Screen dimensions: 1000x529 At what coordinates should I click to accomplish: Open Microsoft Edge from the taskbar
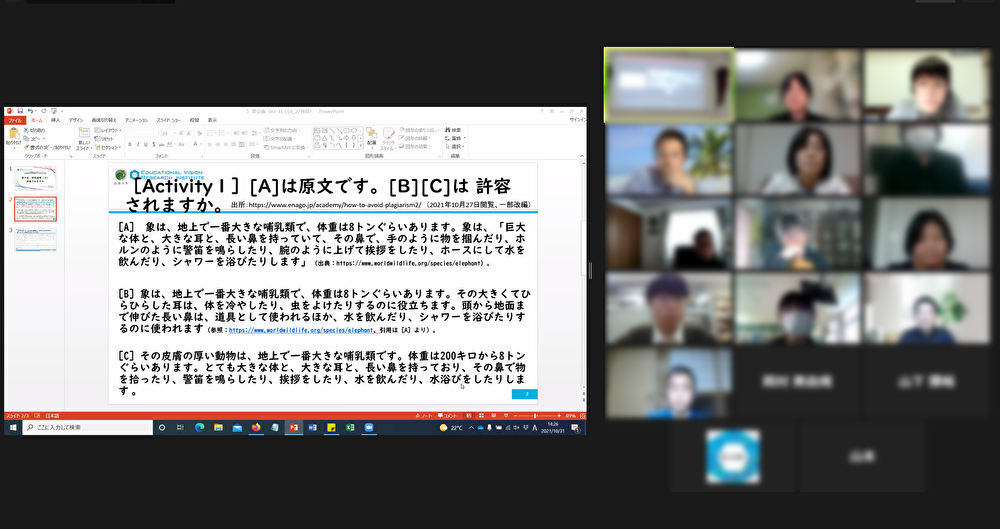(x=200, y=428)
